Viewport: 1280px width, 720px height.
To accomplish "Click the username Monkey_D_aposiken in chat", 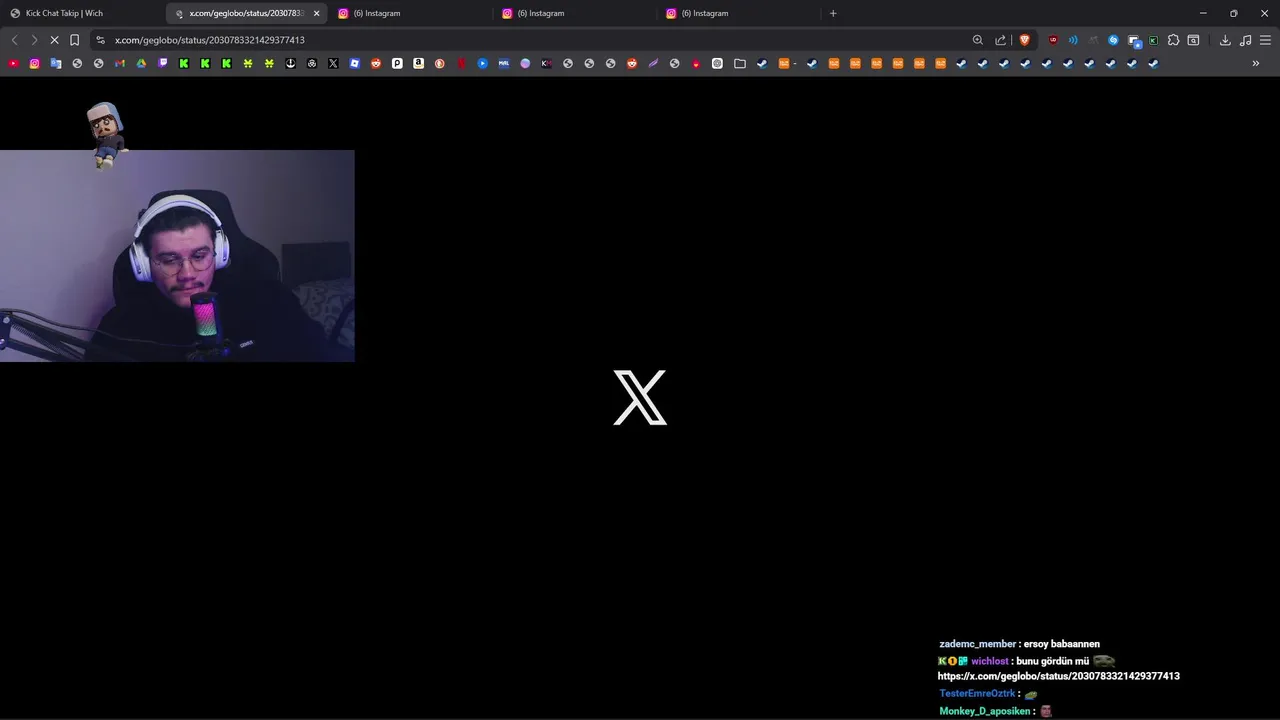I will [x=985, y=711].
